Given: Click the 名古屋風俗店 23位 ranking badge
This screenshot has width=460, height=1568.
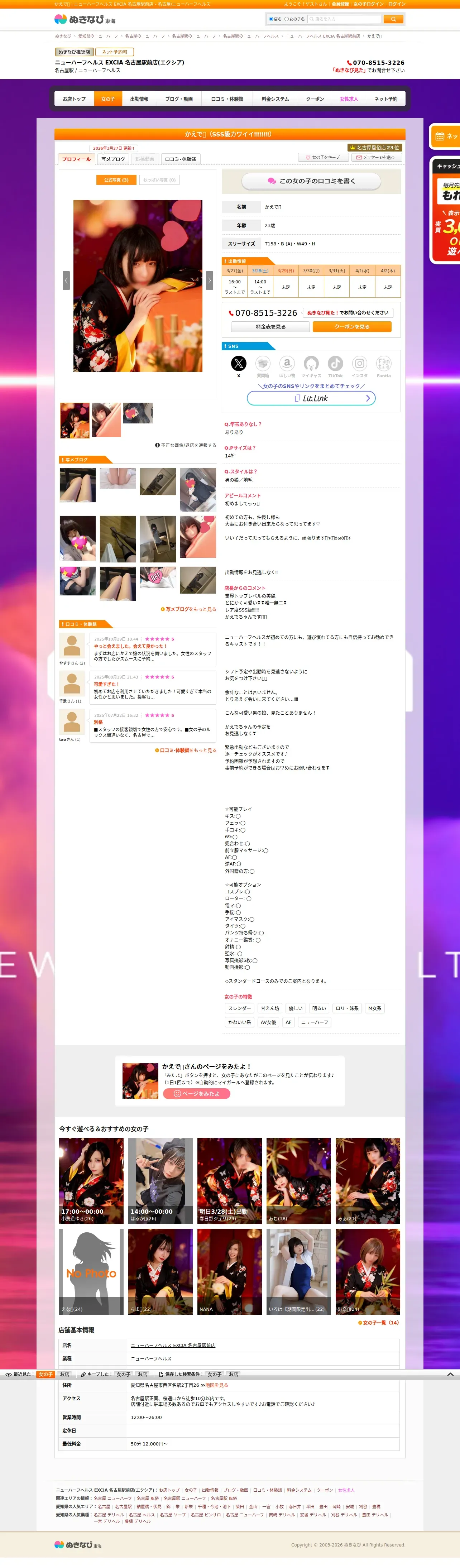Looking at the screenshot, I should tap(375, 147).
